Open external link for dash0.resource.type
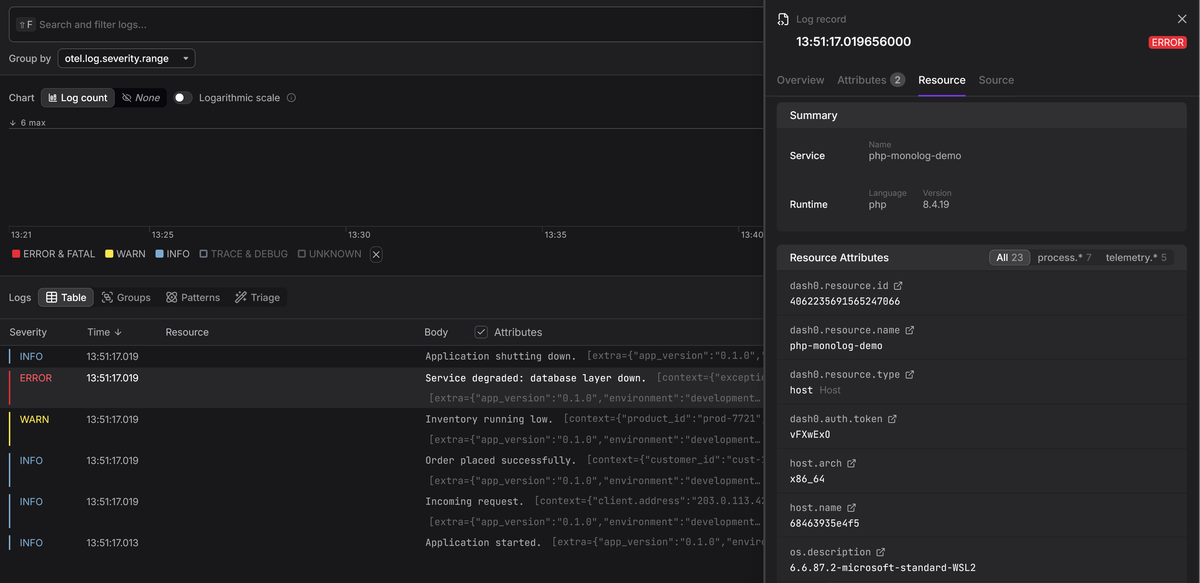The width and height of the screenshot is (1200, 583). click(910, 375)
